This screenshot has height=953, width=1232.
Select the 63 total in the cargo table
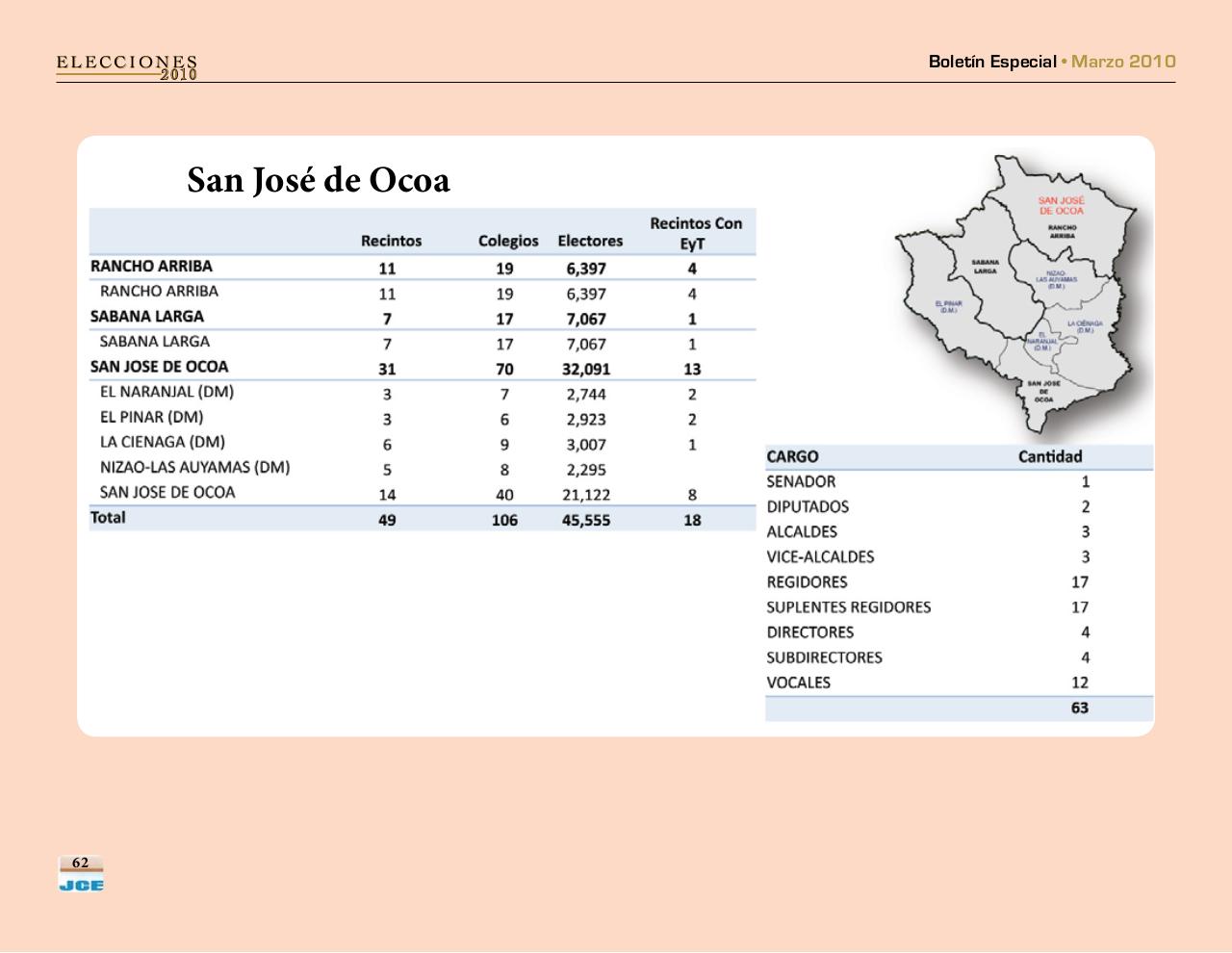pyautogui.click(x=1080, y=707)
